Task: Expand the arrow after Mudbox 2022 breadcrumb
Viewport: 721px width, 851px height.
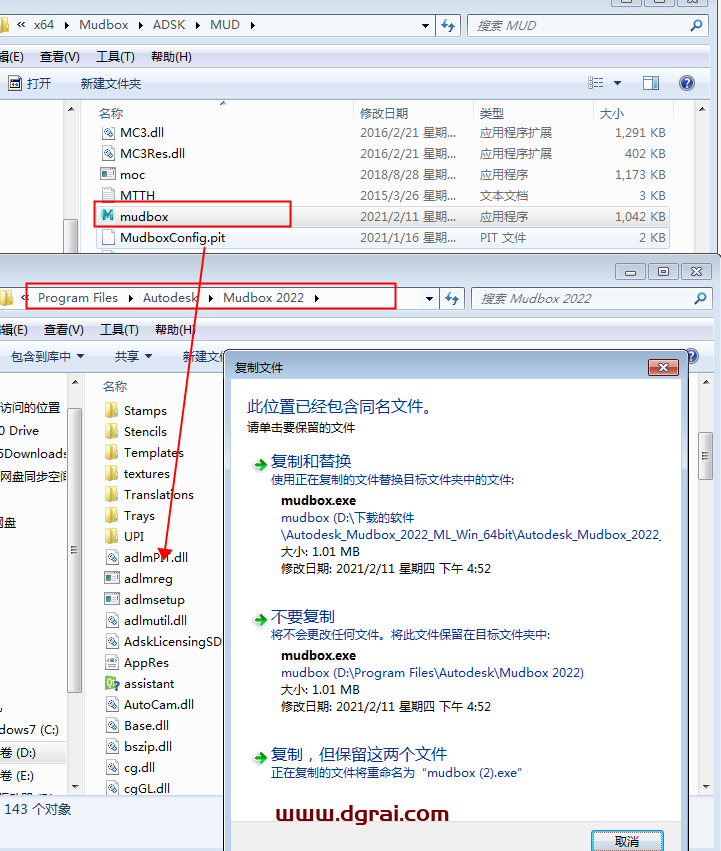Action: pyautogui.click(x=317, y=298)
